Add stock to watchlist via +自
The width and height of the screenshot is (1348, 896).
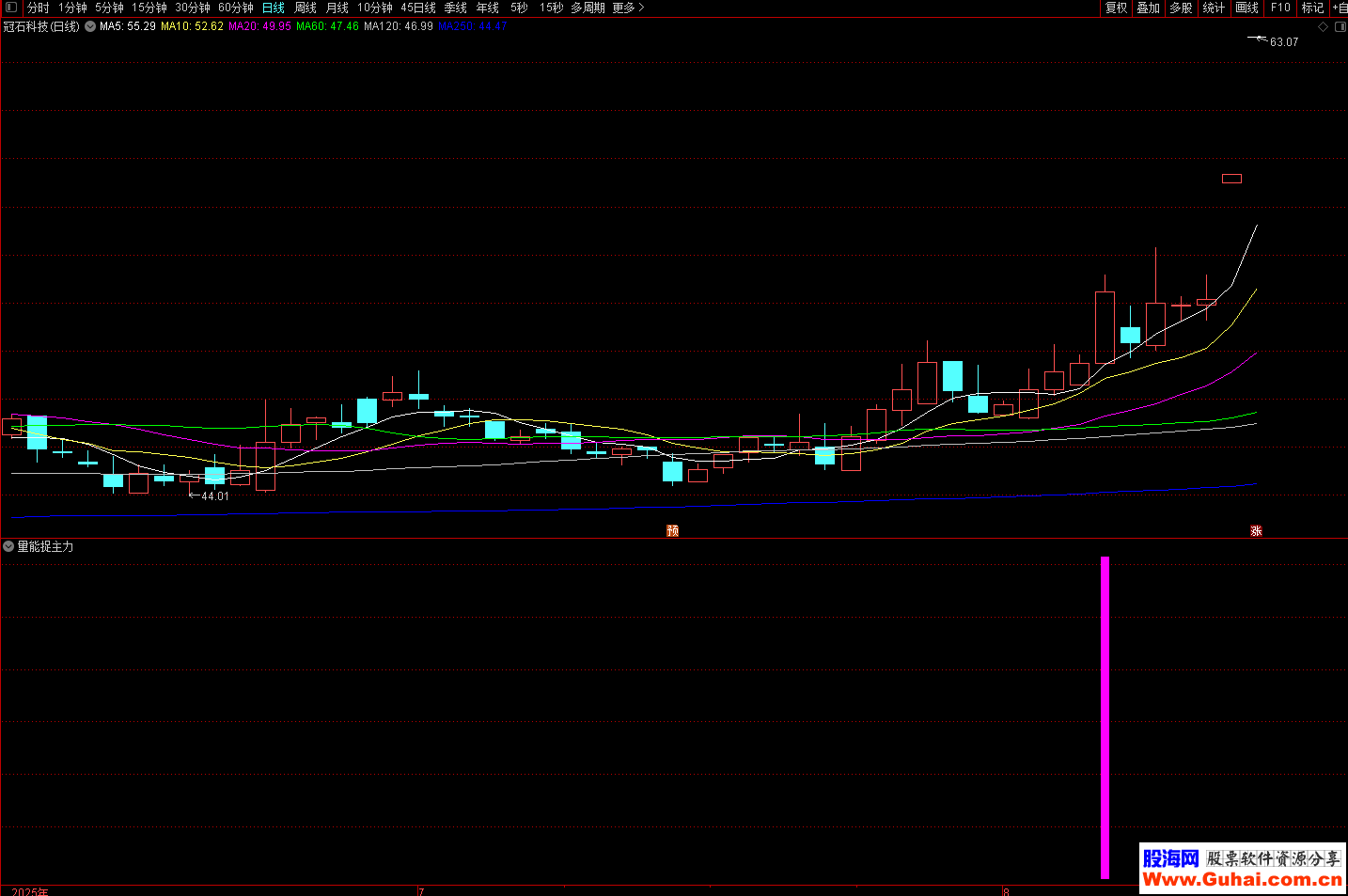pyautogui.click(x=1340, y=8)
